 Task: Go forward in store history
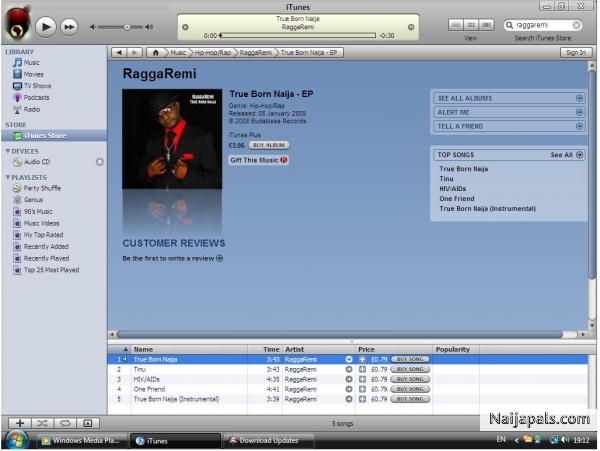[x=135, y=53]
